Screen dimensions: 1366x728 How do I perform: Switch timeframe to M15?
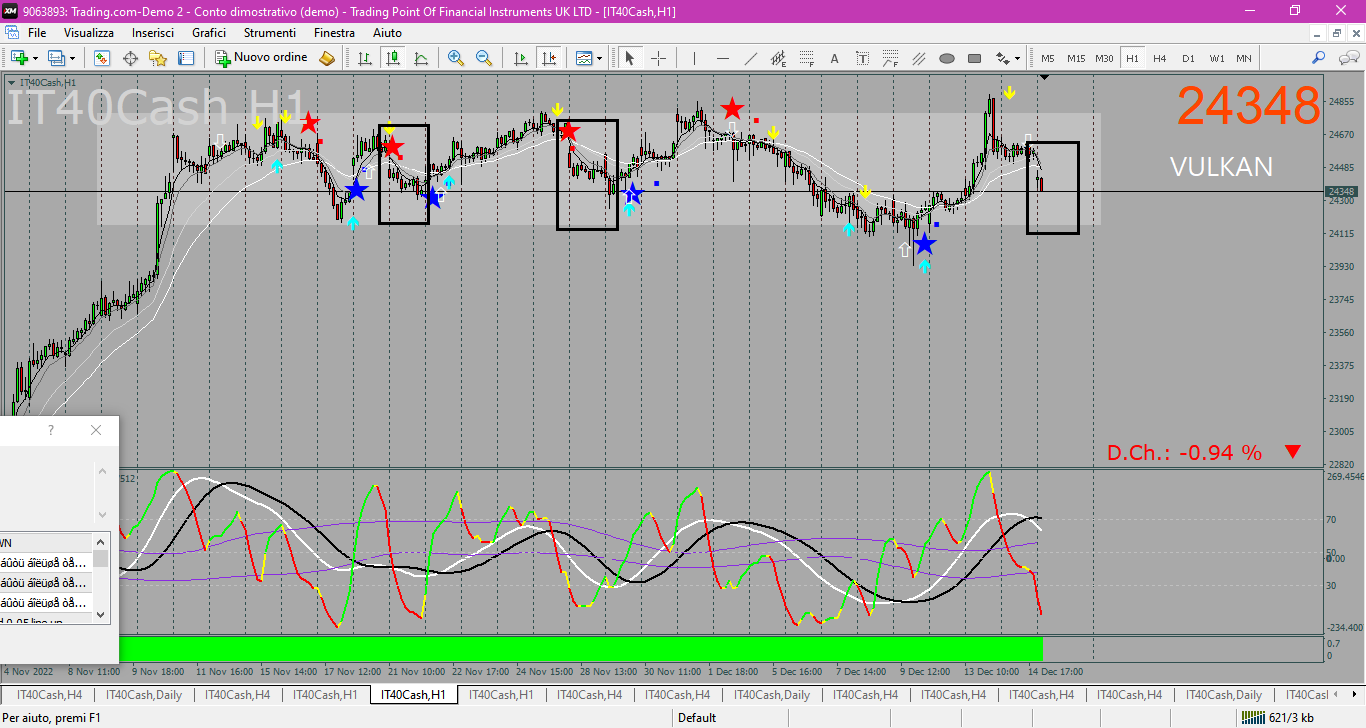[1076, 58]
